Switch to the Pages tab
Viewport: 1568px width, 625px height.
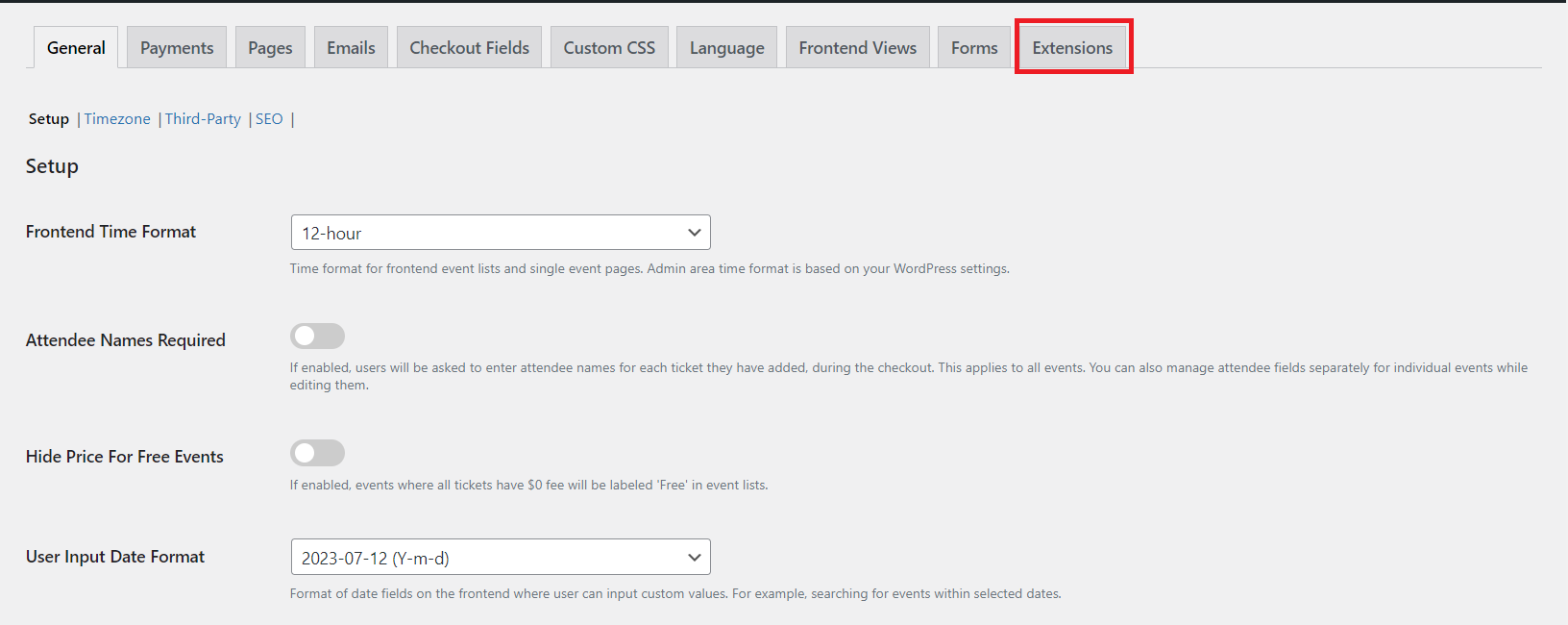pos(270,48)
